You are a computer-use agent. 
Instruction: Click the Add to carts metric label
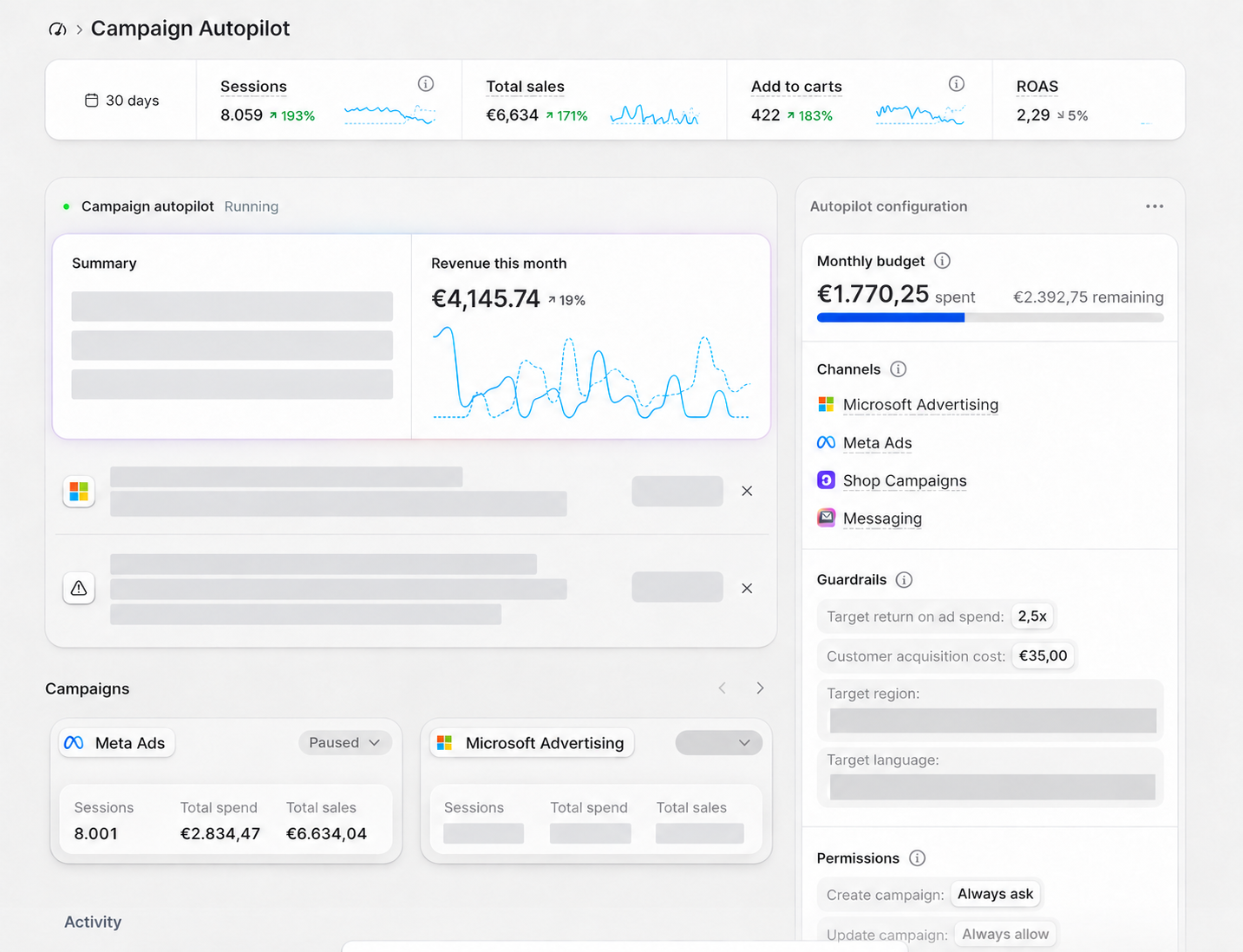(796, 87)
